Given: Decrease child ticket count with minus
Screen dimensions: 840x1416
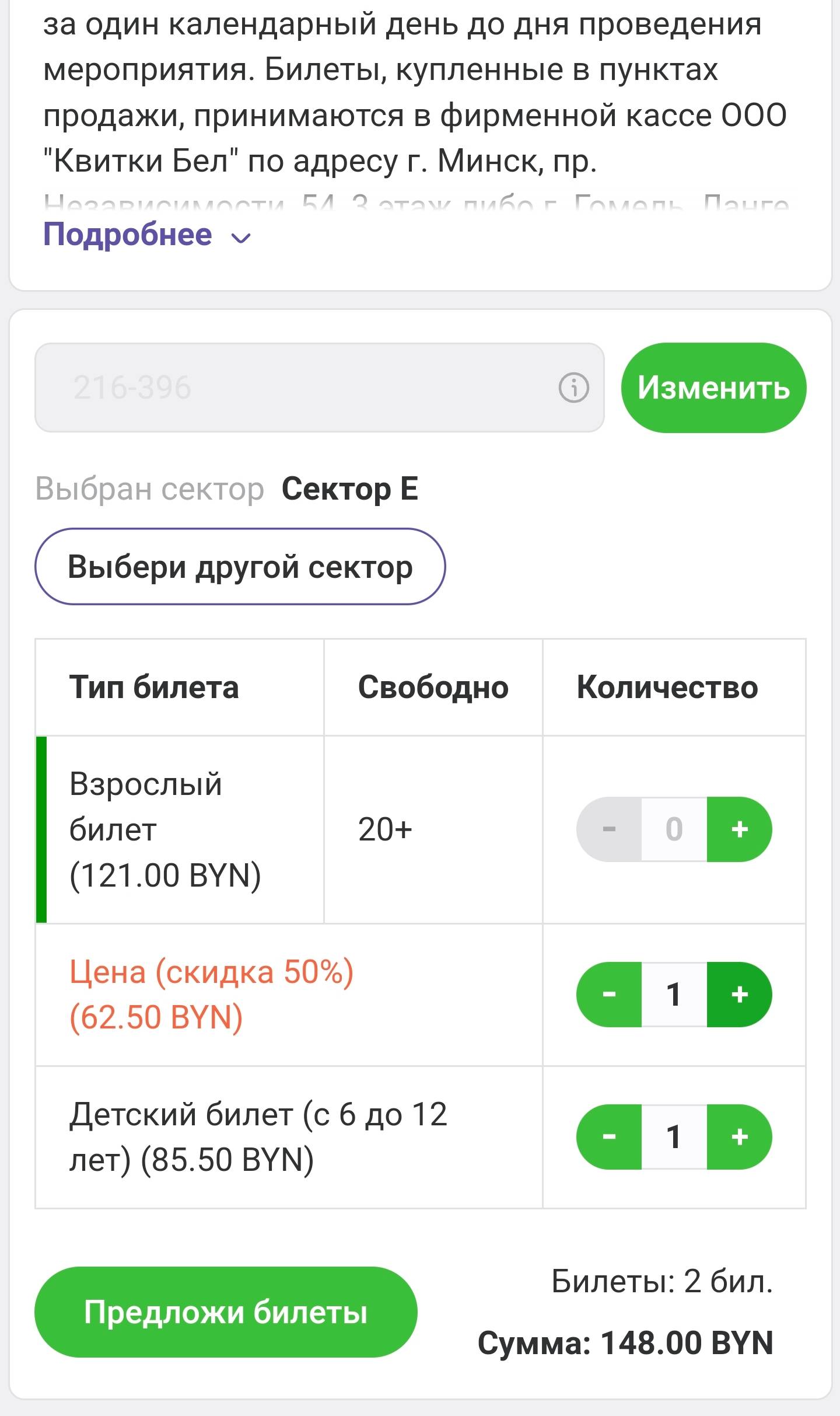Looking at the screenshot, I should coord(609,1137).
